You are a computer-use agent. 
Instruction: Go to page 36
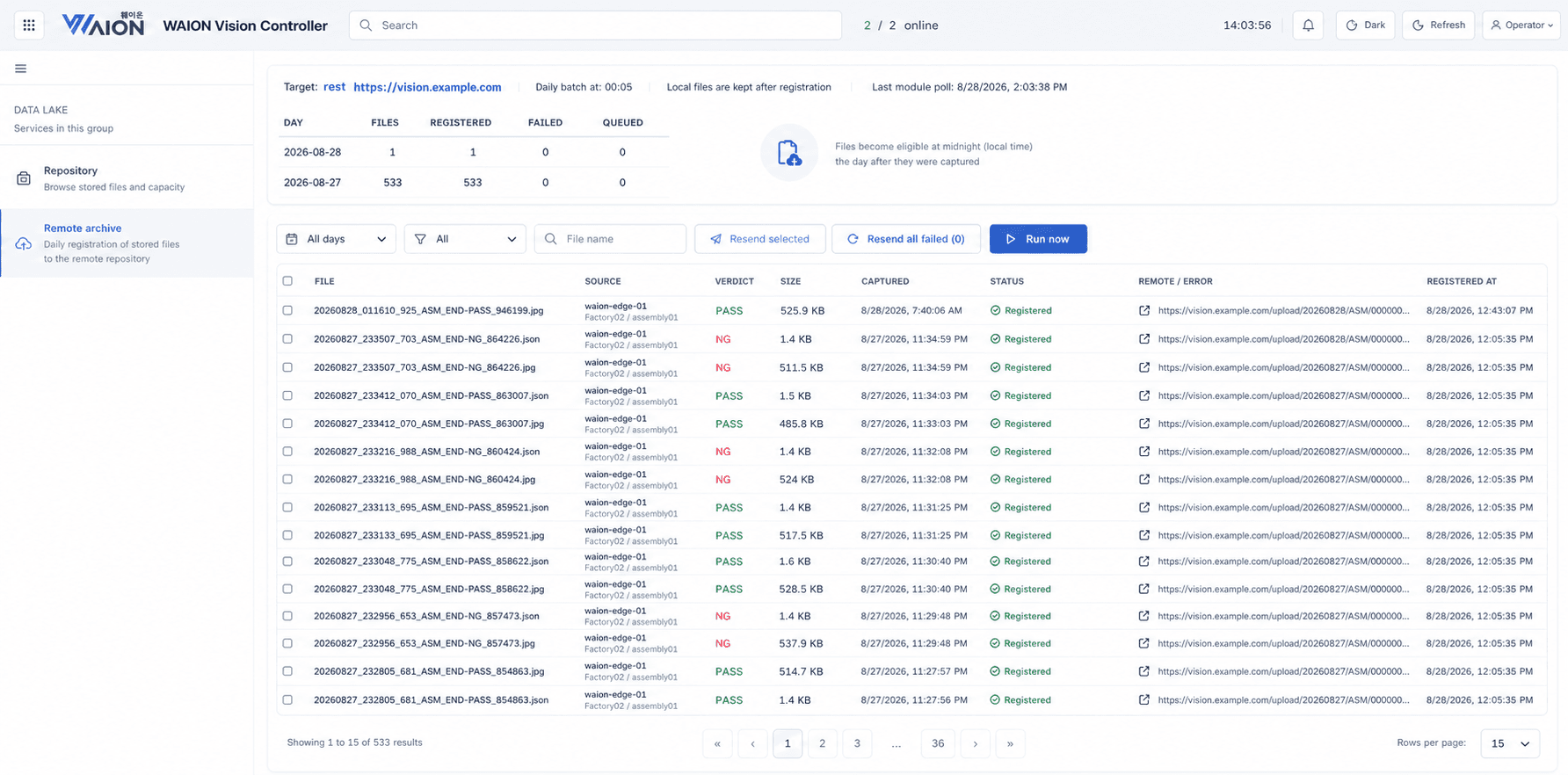(x=938, y=743)
